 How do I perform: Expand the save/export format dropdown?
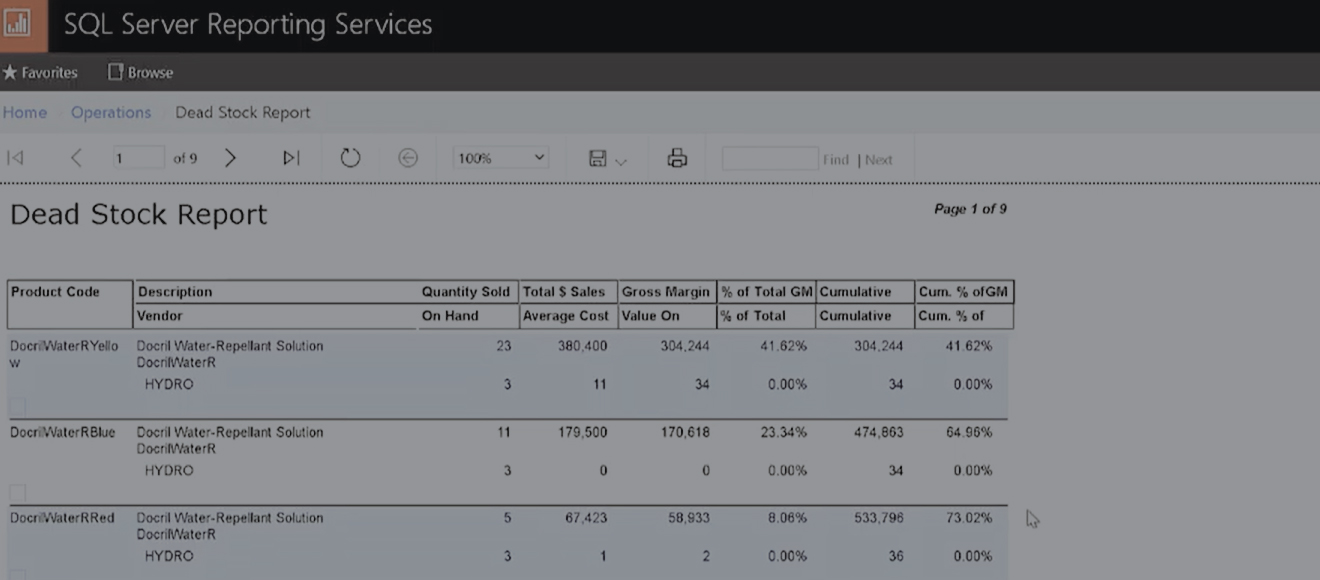pyautogui.click(x=608, y=159)
